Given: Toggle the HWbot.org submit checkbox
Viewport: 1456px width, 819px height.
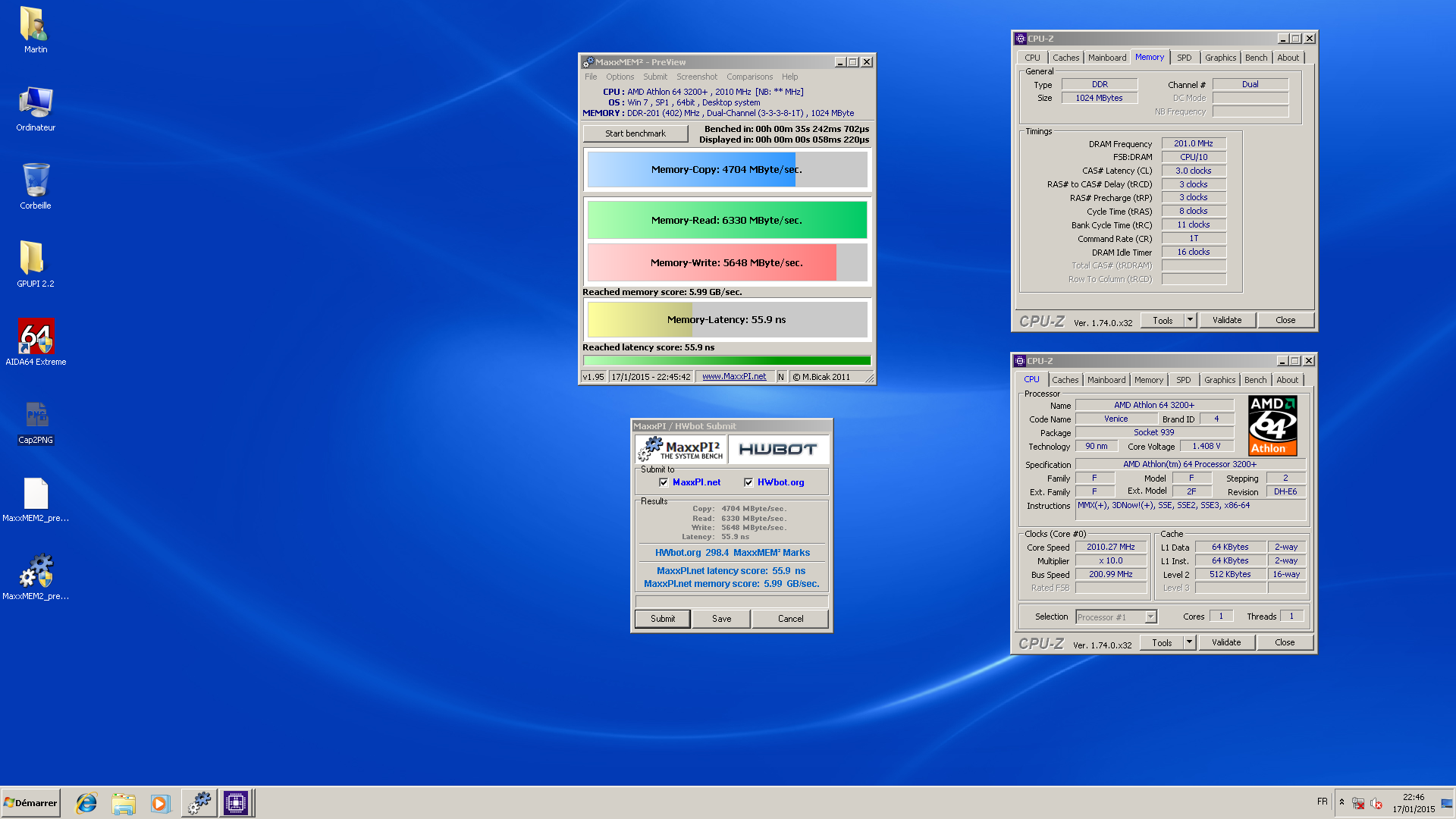Looking at the screenshot, I should [x=748, y=482].
